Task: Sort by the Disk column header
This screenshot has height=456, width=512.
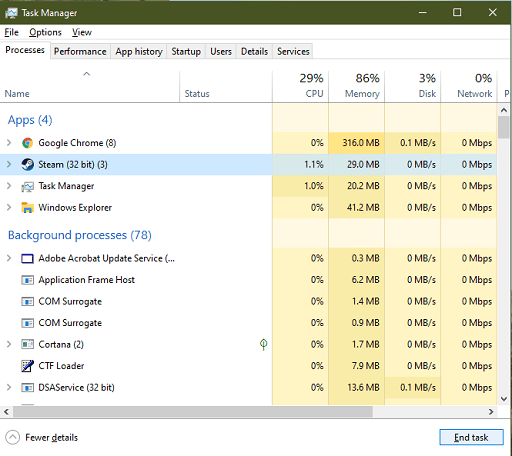Action: coord(413,86)
